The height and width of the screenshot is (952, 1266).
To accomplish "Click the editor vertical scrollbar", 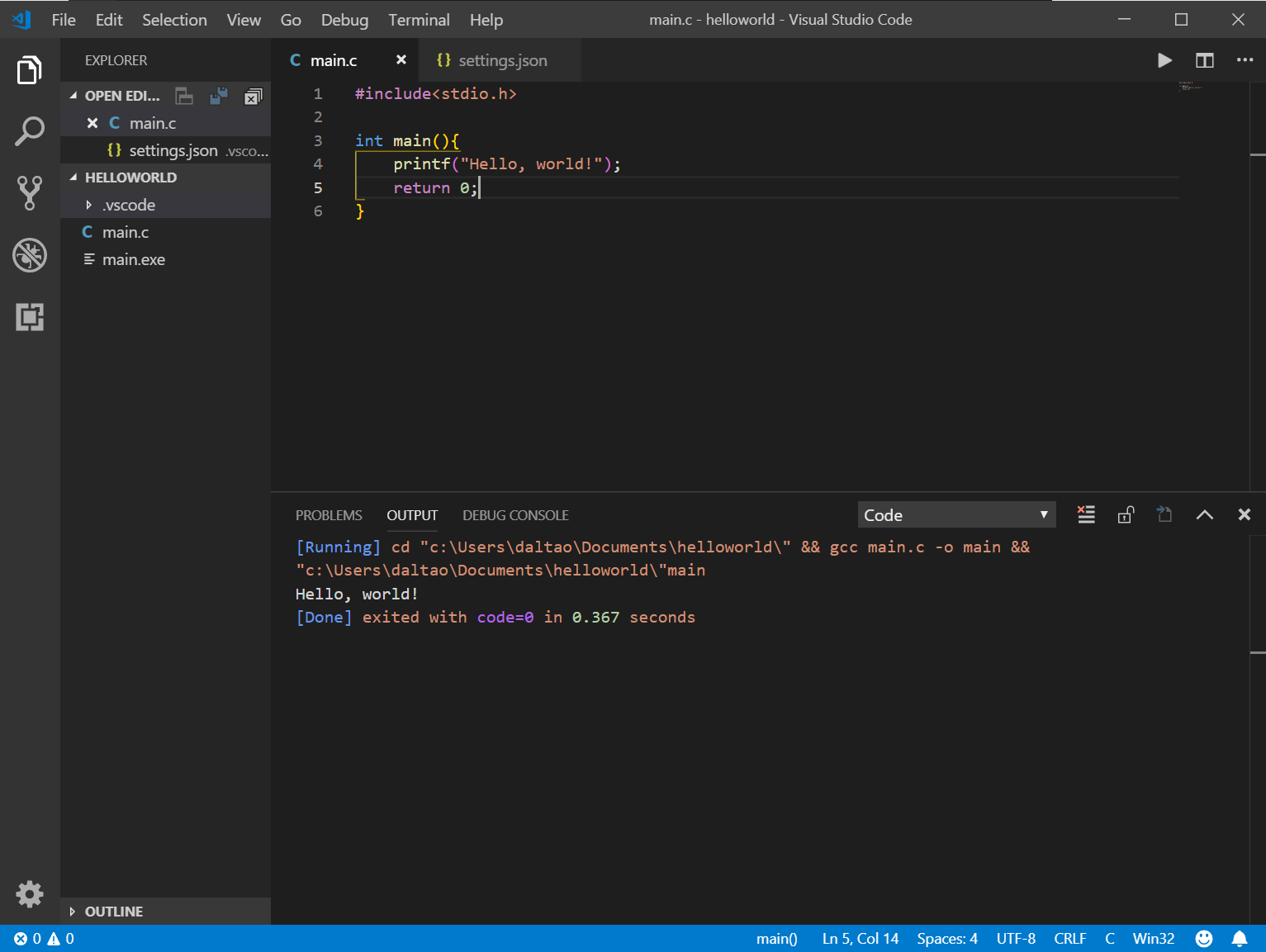I will pyautogui.click(x=1258, y=287).
